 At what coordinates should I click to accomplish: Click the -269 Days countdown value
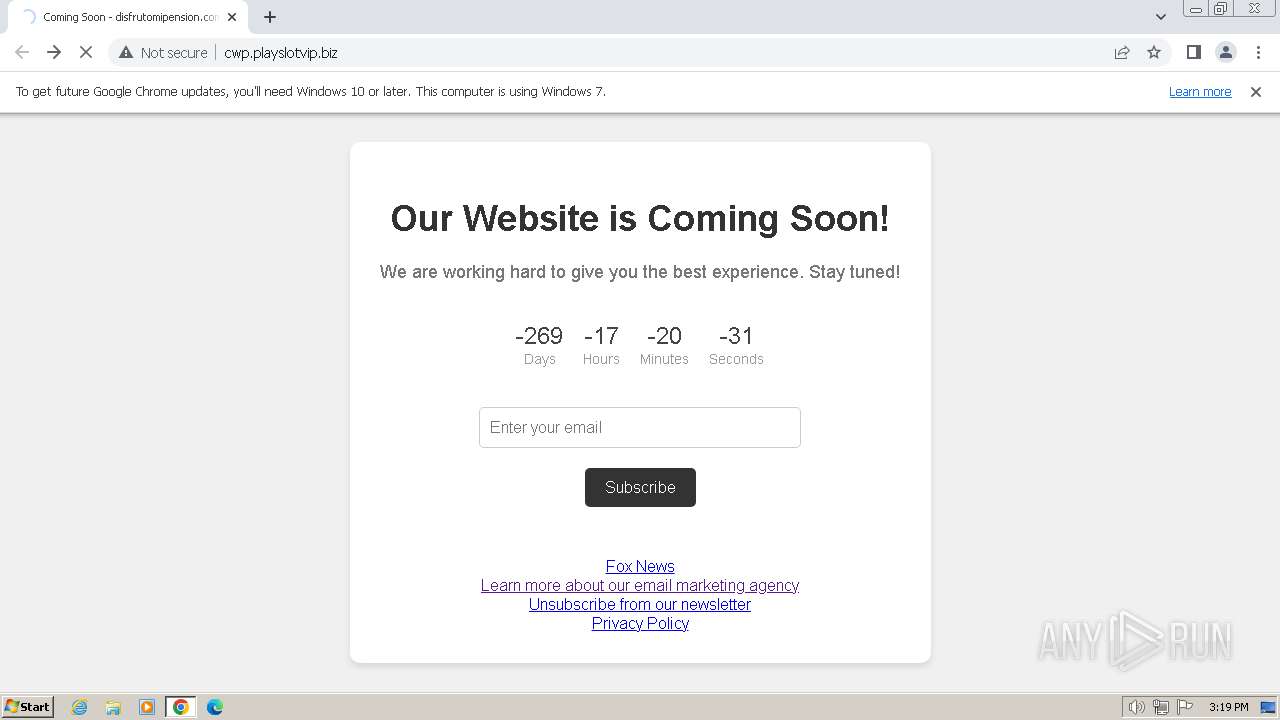tap(539, 336)
